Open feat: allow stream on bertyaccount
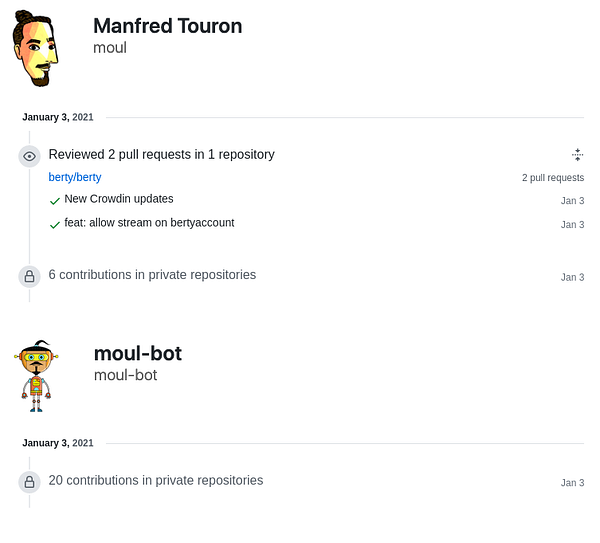Viewport: 600px width, 543px height. coord(149,223)
